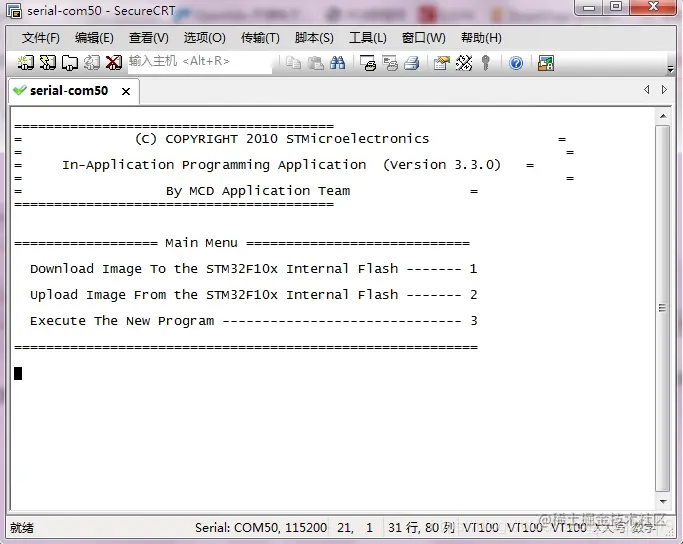
Task: Open Global Options tools icon
Action: [x=464, y=63]
